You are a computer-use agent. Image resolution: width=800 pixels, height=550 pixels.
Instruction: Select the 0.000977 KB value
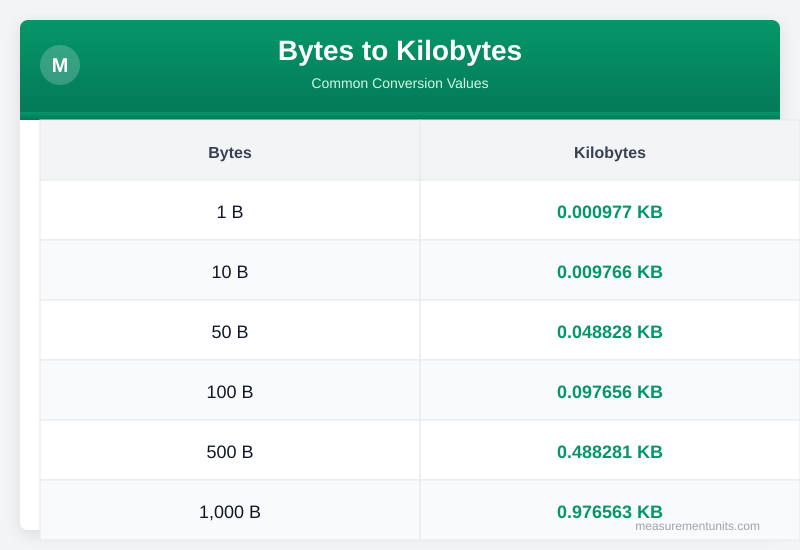point(610,212)
